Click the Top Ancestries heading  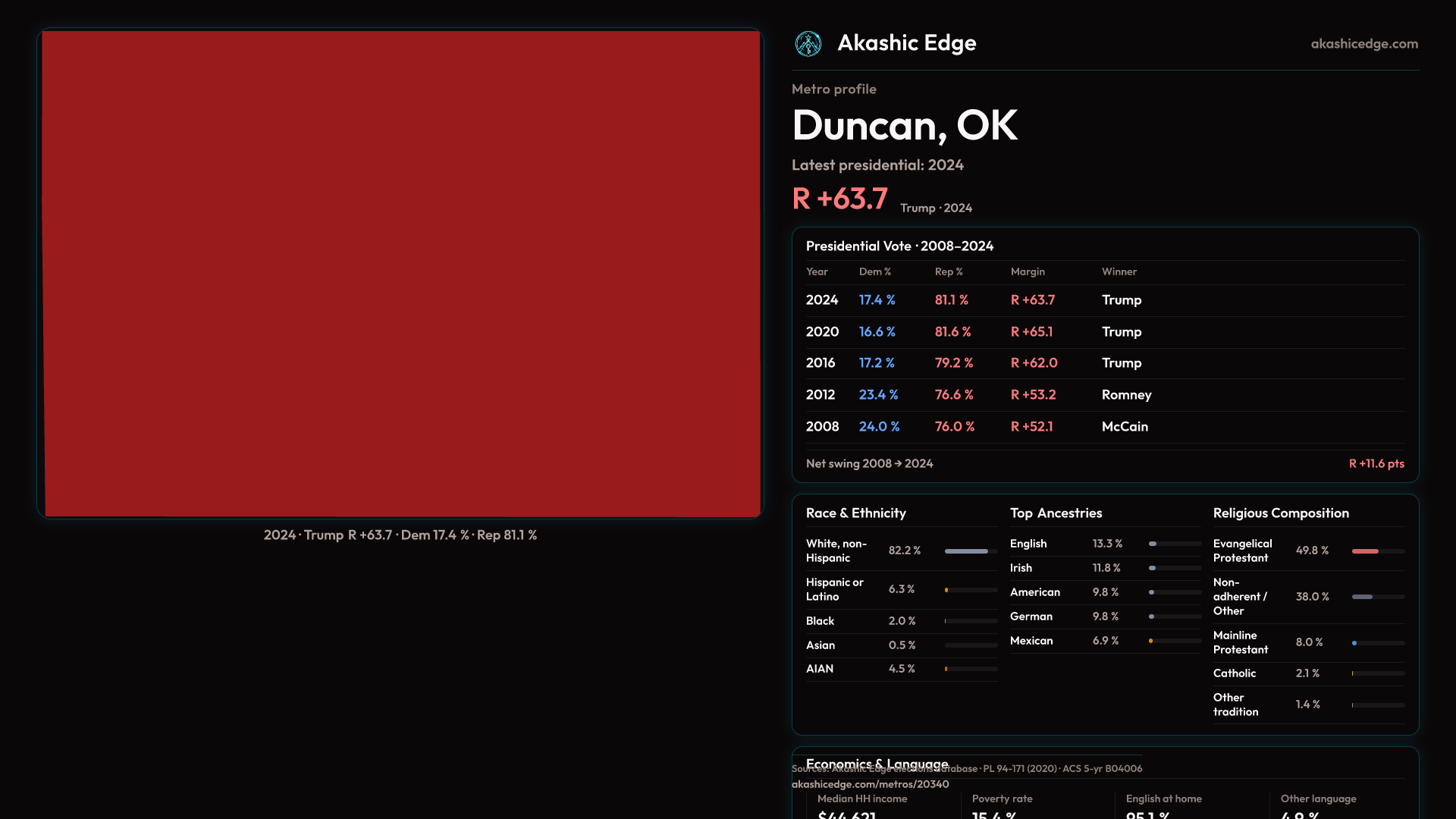1056,513
